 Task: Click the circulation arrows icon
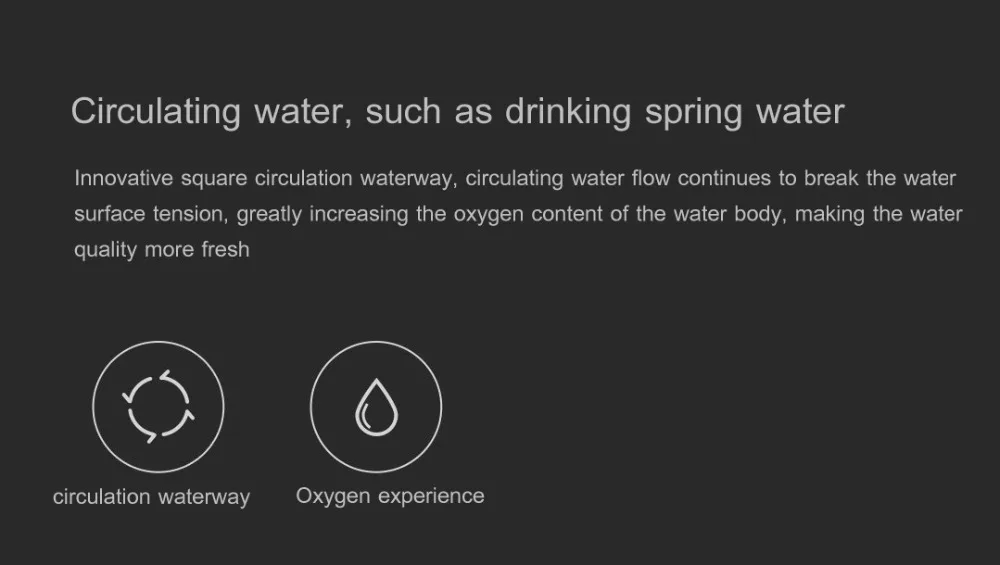point(158,406)
